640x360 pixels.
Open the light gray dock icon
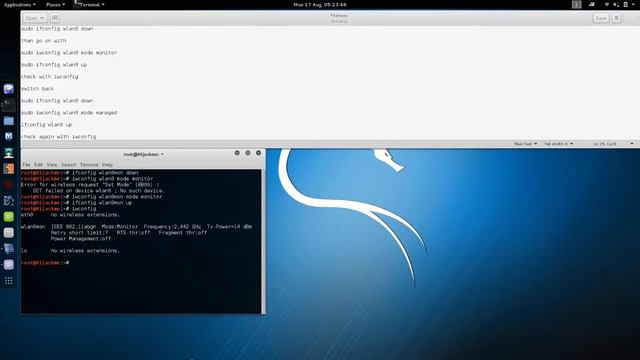click(x=9, y=233)
